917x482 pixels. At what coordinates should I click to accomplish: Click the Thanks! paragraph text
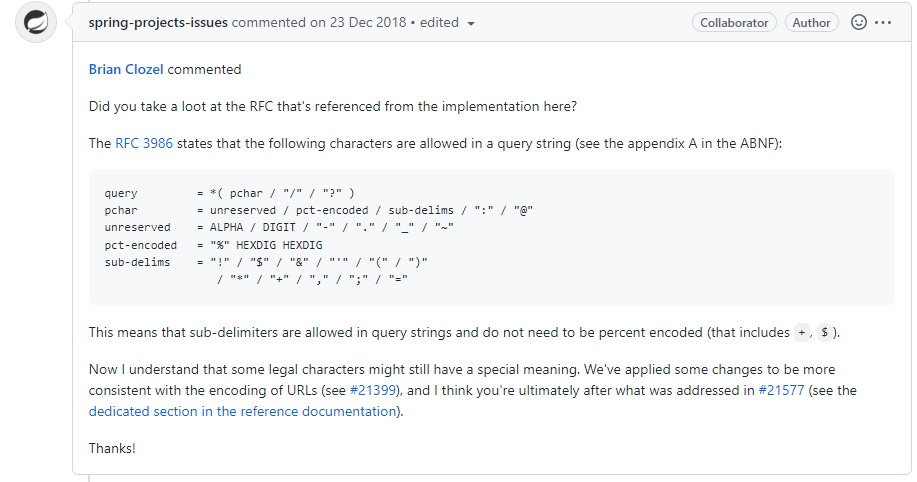click(x=112, y=448)
